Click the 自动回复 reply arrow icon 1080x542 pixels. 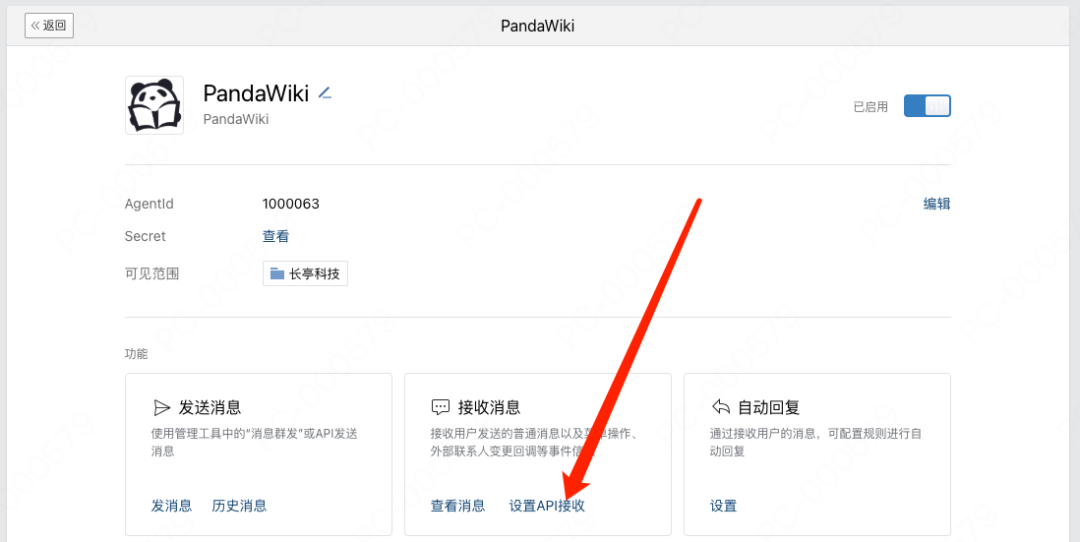[720, 408]
